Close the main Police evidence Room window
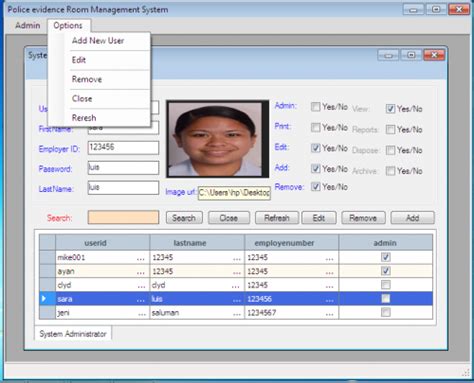 (459, 10)
